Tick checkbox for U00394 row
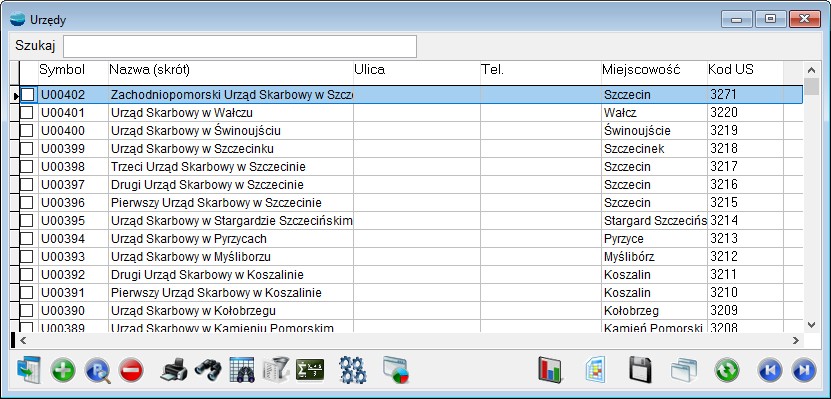831x399 pixels. point(27,239)
